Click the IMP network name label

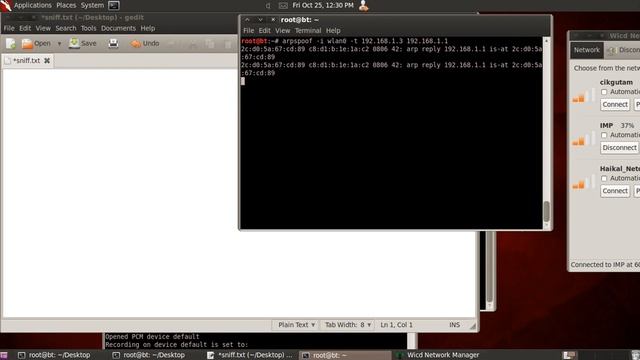[x=607, y=126]
